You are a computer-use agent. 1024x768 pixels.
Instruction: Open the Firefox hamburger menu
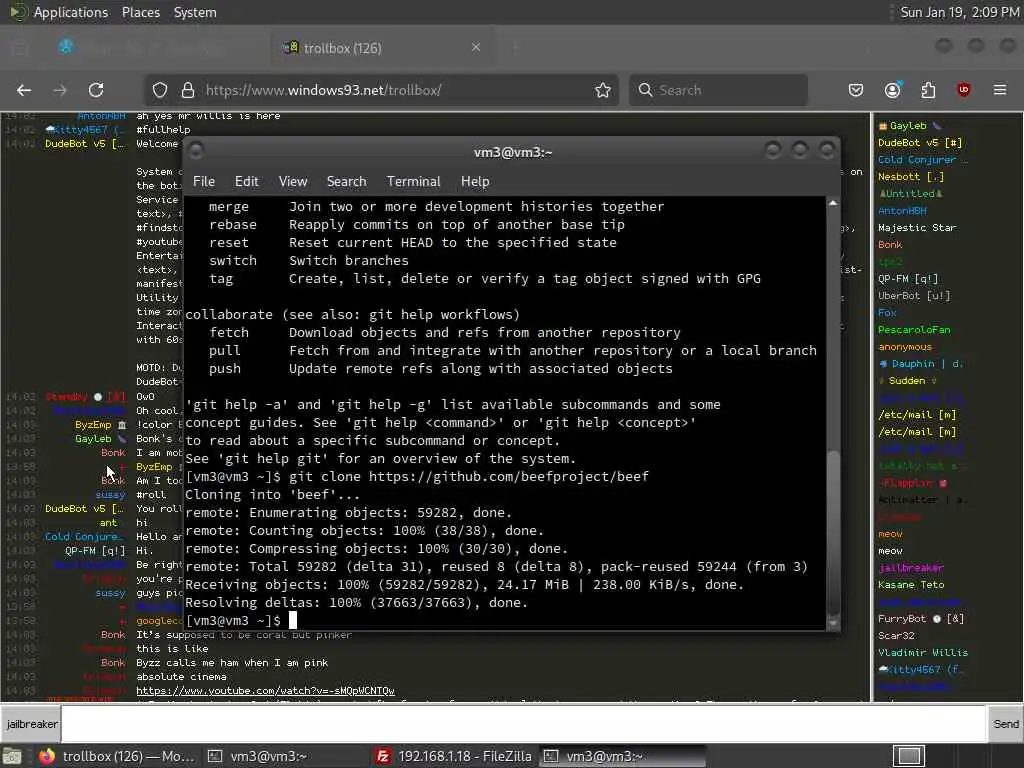pos(1000,90)
